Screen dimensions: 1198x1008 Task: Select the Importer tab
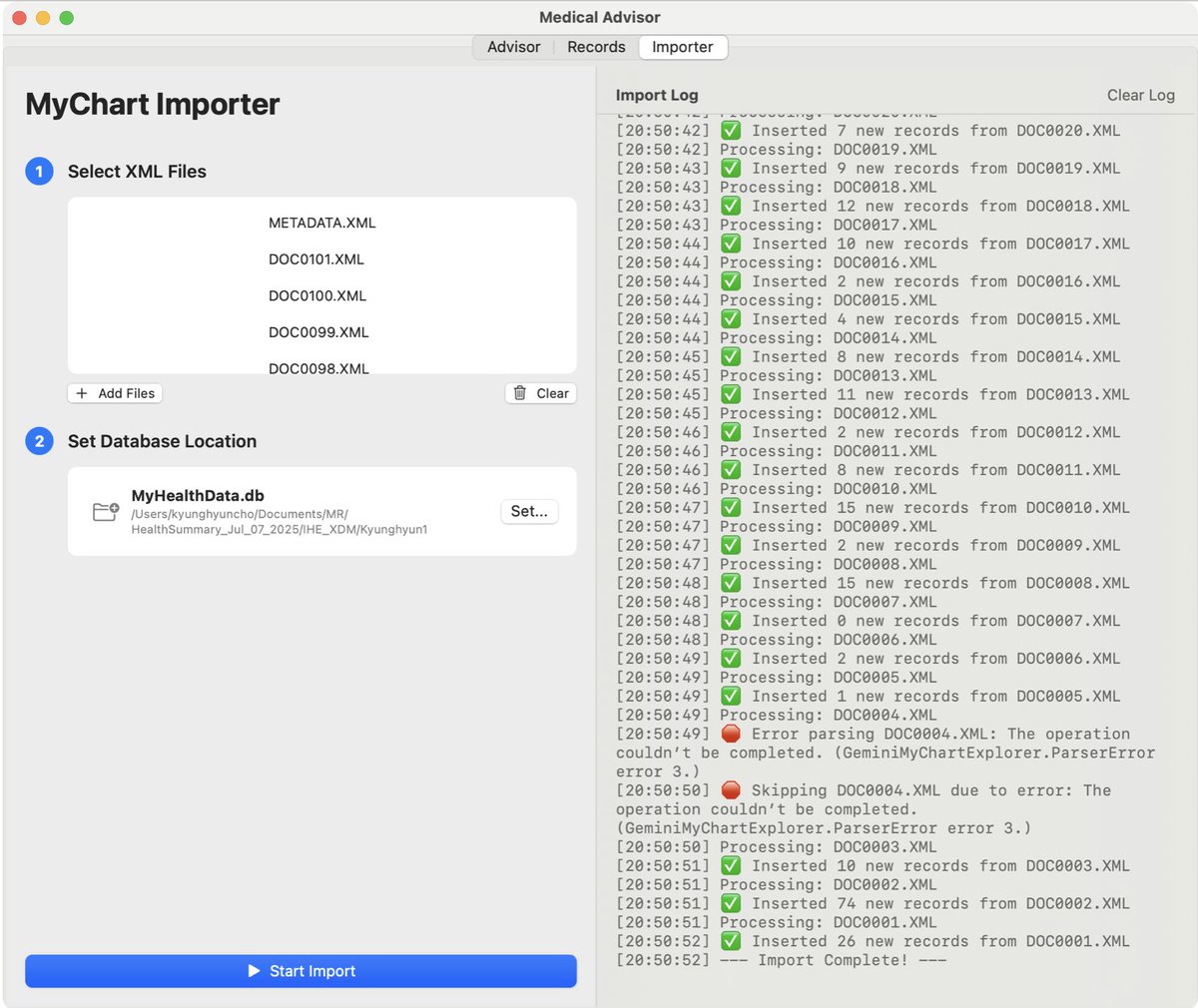683,47
